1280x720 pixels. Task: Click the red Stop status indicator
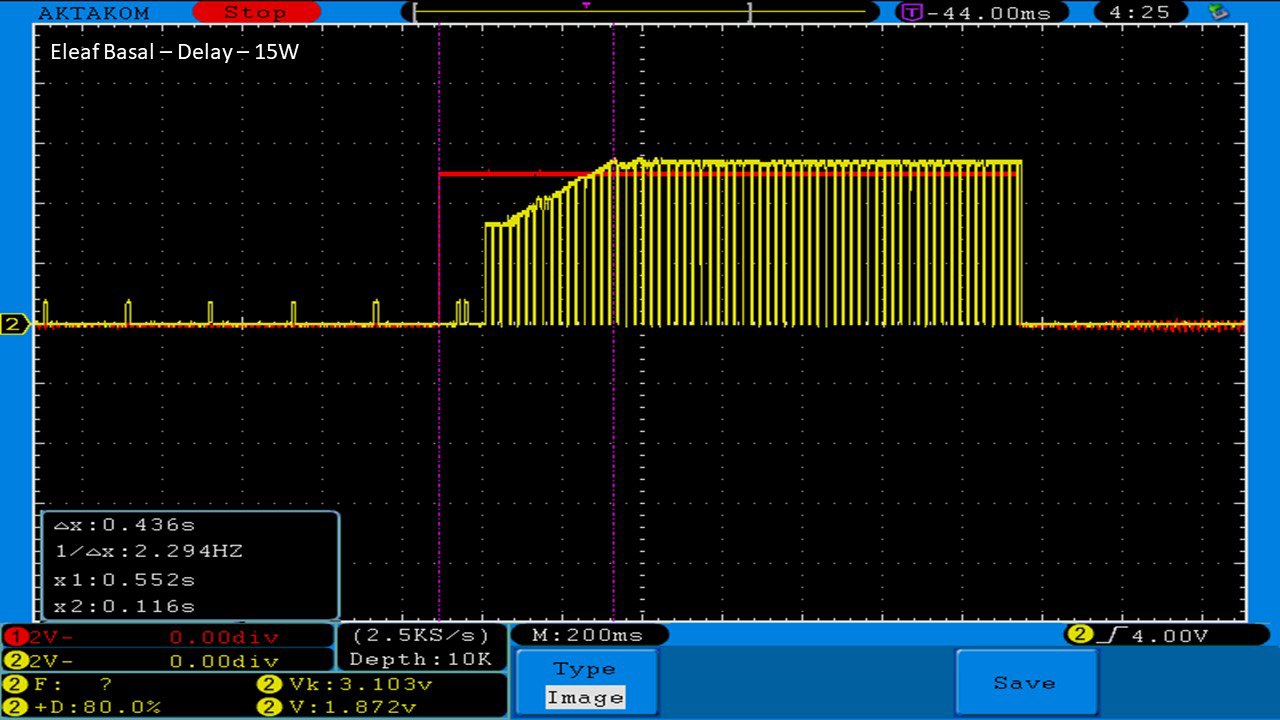point(255,13)
